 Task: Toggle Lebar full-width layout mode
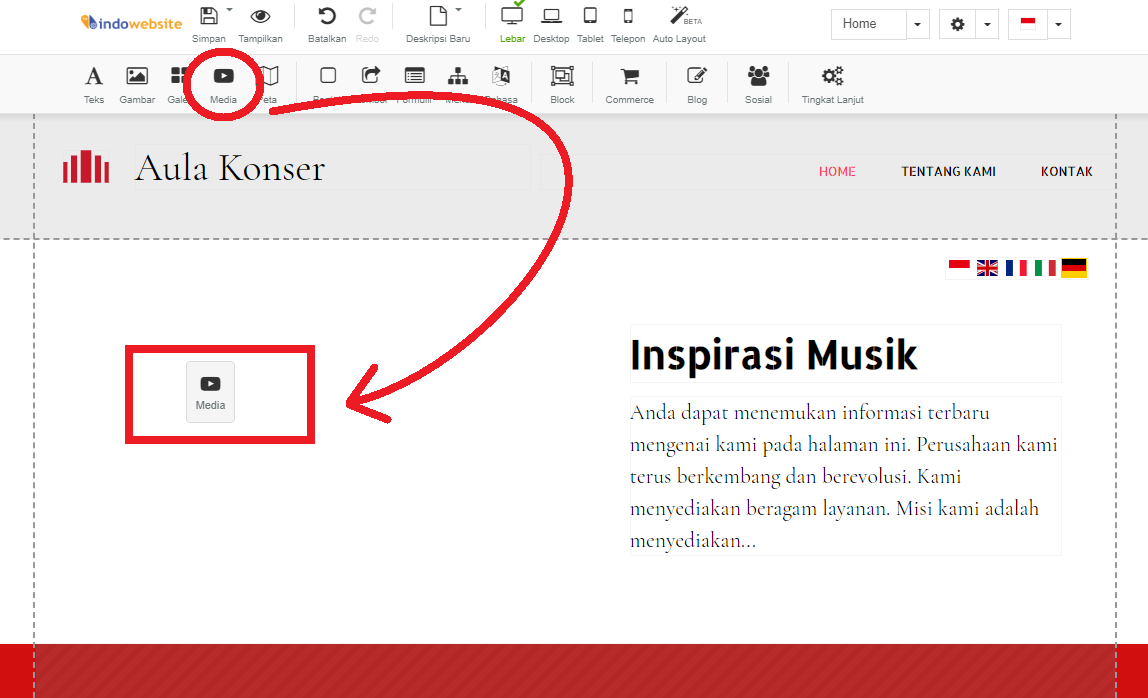511,24
